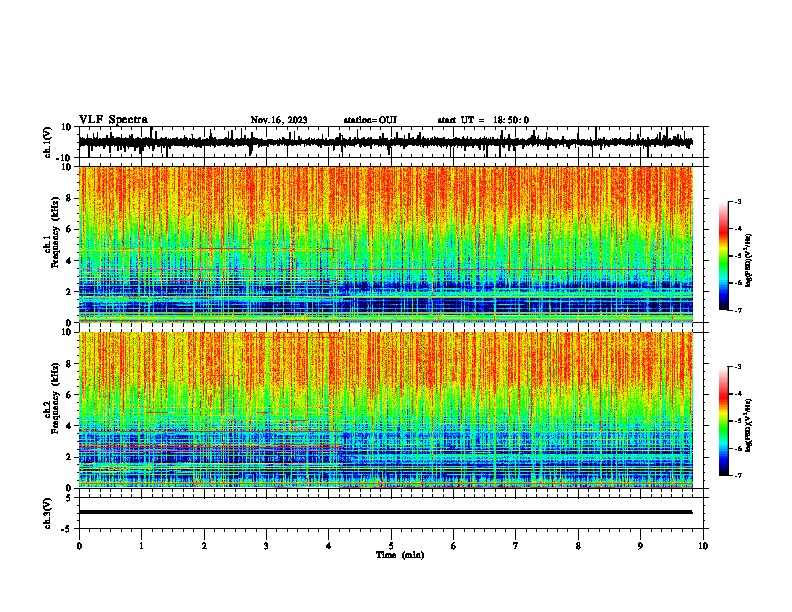Click the "10" tick on the time axis

pos(703,546)
